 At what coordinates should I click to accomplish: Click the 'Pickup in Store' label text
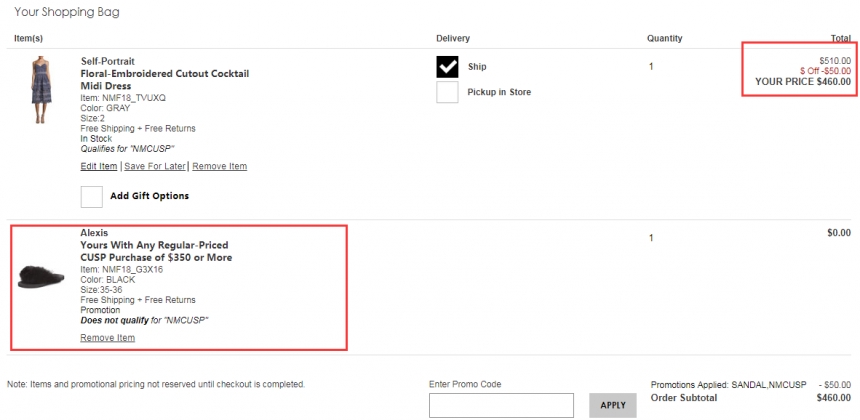coord(499,92)
